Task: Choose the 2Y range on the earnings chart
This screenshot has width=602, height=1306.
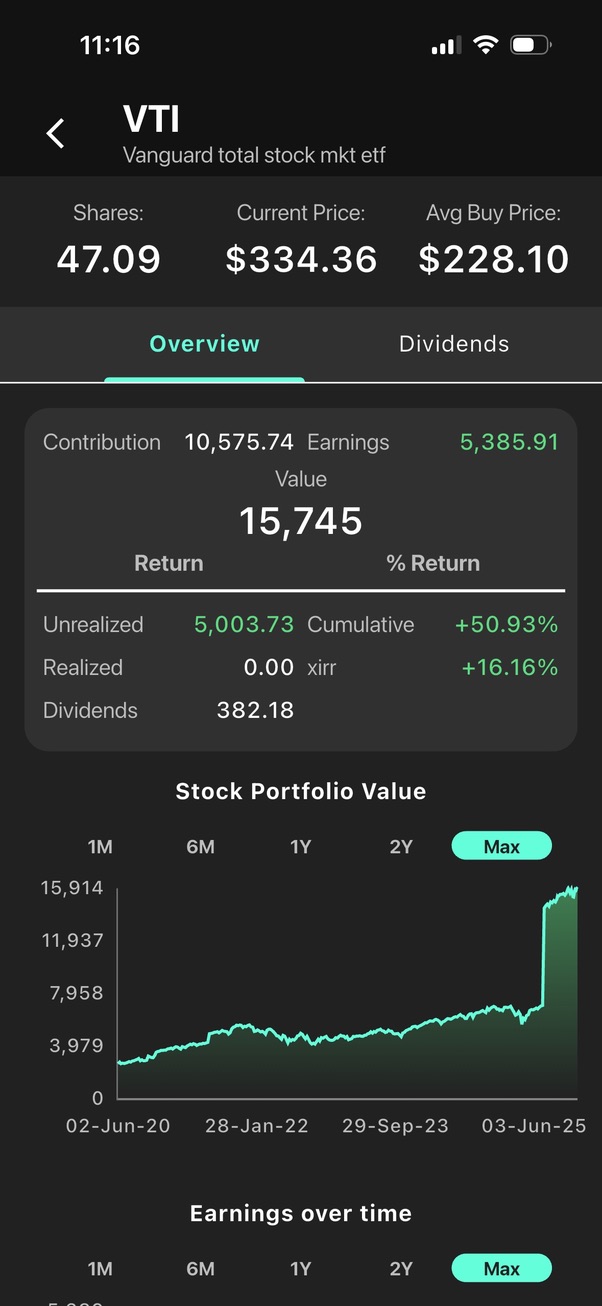Action: coord(400,1268)
